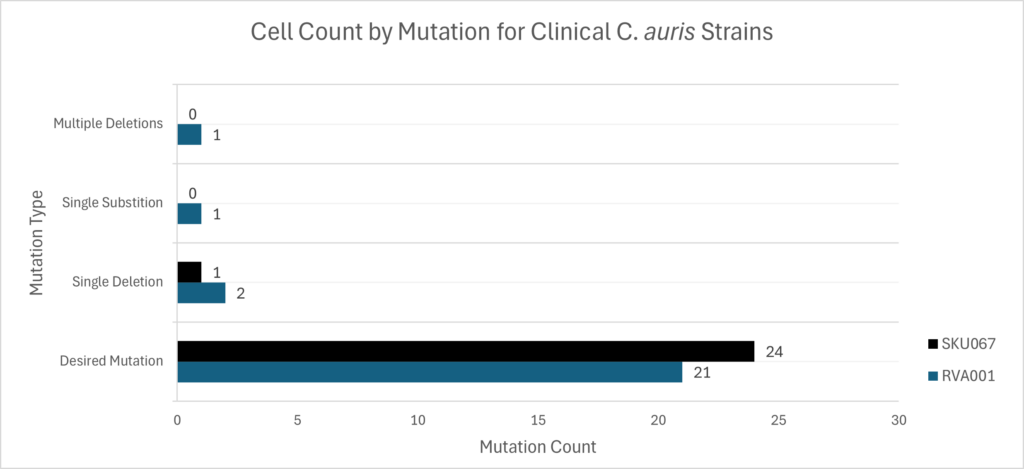Click the blue Single Deletion bar
Screen dimensions: 1024x469
pyautogui.click(x=201, y=293)
